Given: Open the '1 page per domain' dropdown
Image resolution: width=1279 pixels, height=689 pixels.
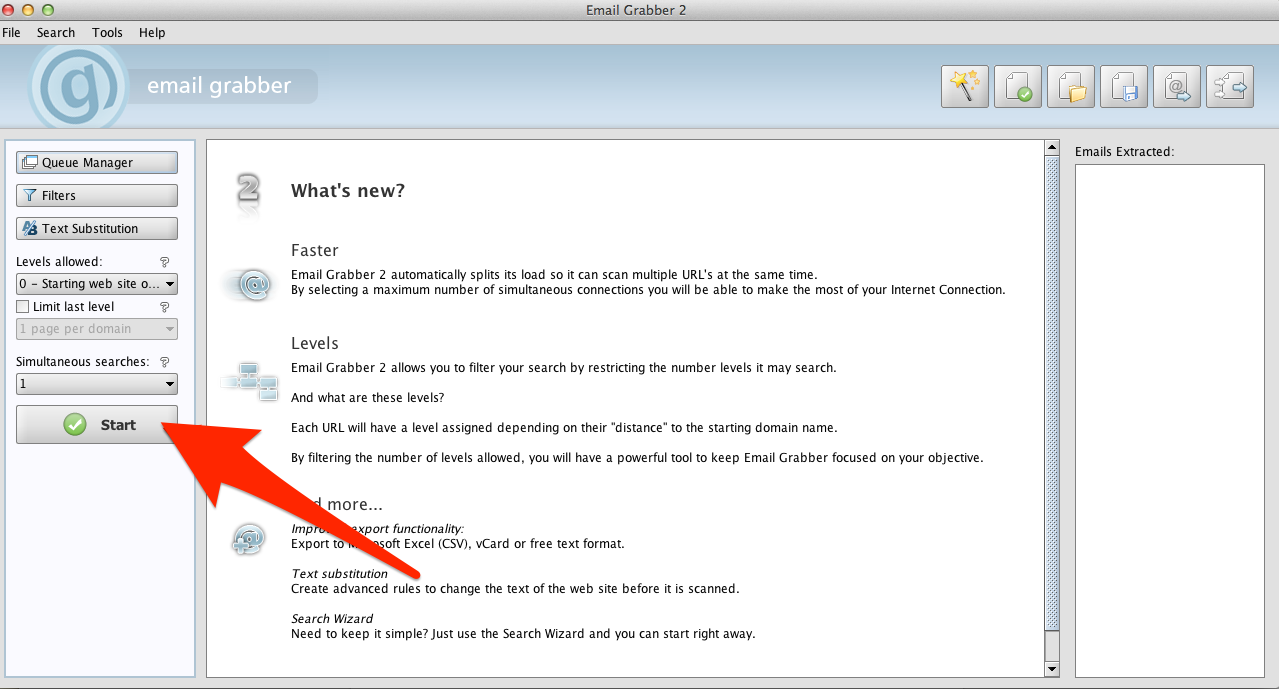Looking at the screenshot, I should click(97, 329).
